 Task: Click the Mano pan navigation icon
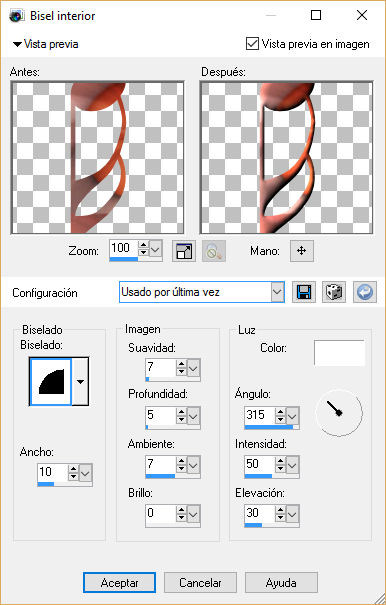(x=301, y=251)
